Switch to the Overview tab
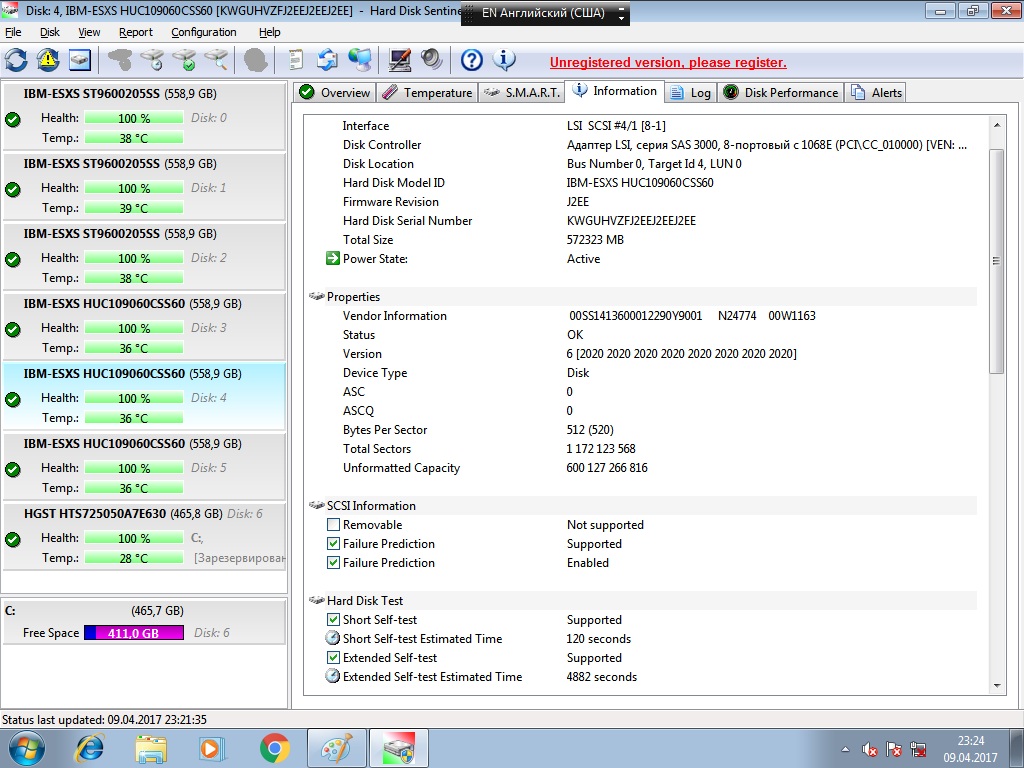The height and width of the screenshot is (768, 1024). pyautogui.click(x=334, y=93)
